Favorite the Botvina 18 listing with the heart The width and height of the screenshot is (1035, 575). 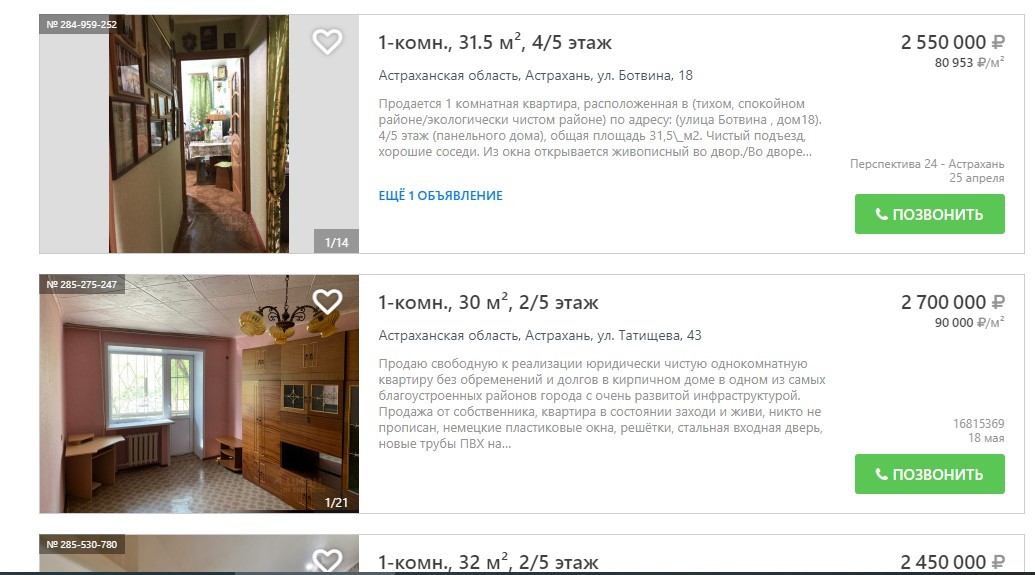pos(327,42)
